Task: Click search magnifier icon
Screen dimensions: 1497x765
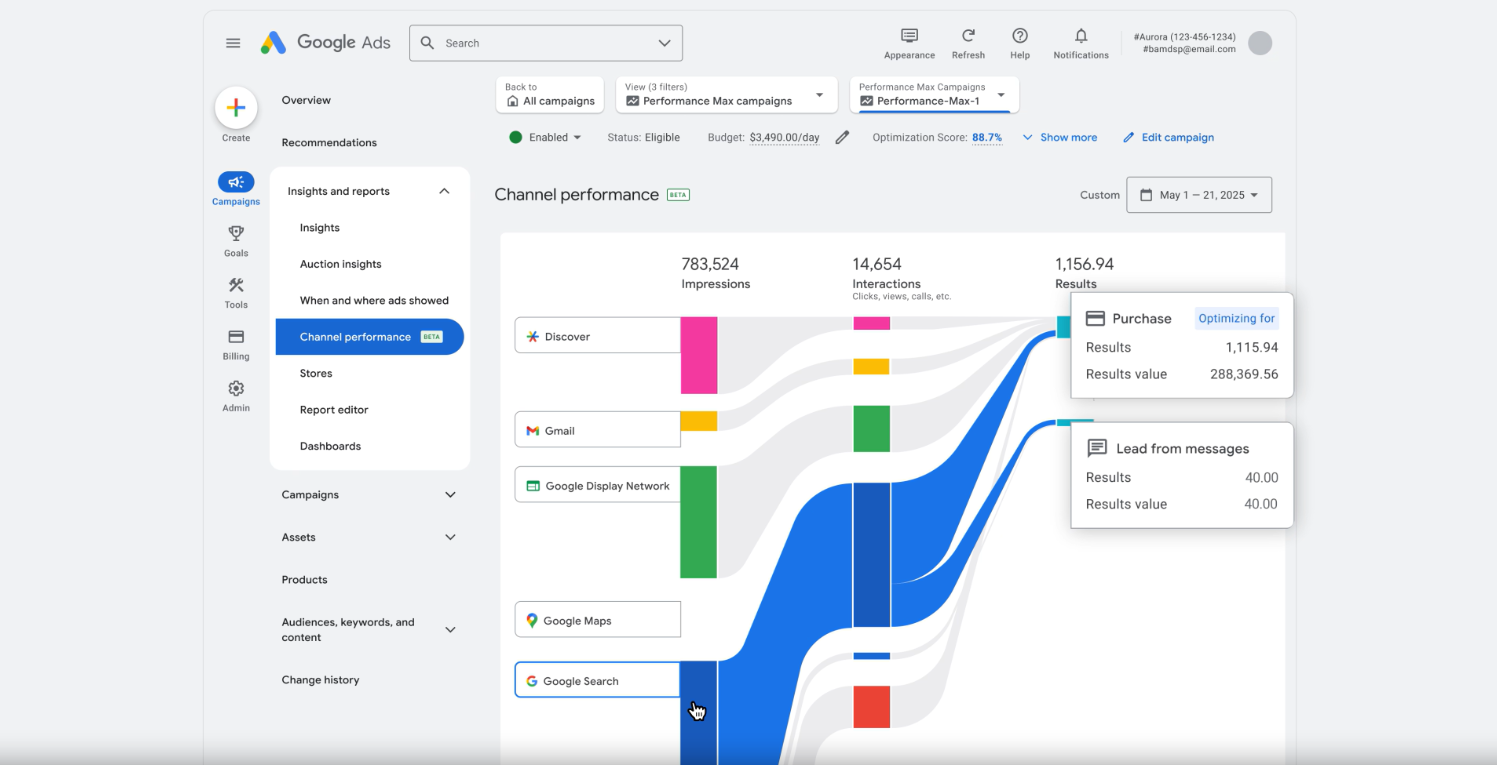Action: click(x=428, y=43)
